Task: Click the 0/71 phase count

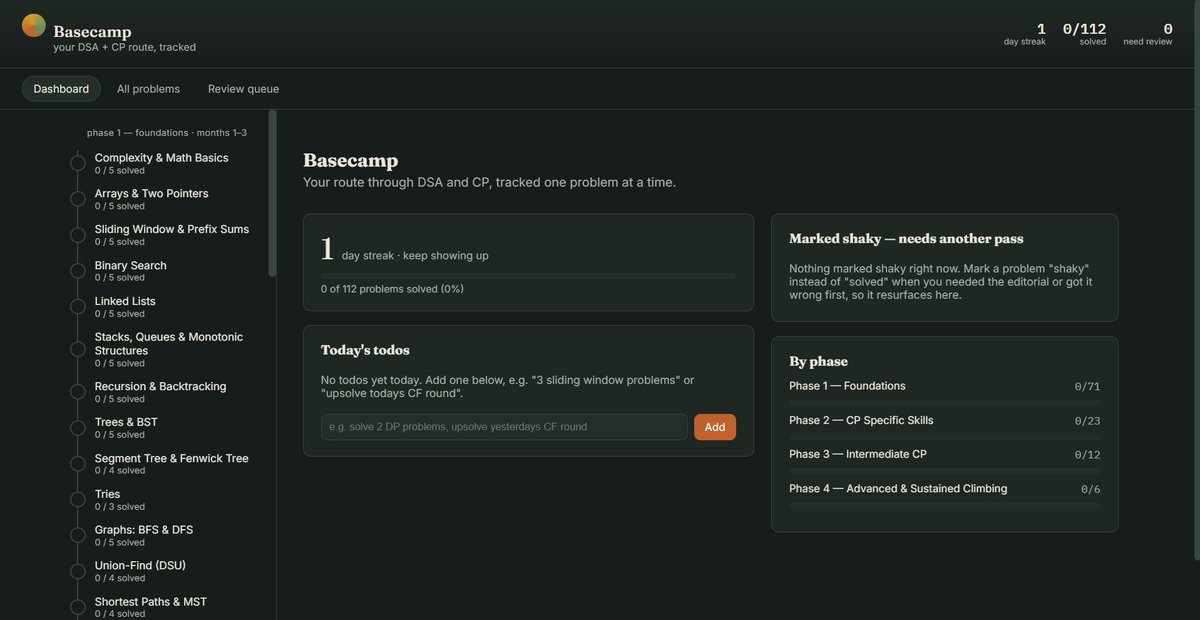Action: click(x=1088, y=387)
